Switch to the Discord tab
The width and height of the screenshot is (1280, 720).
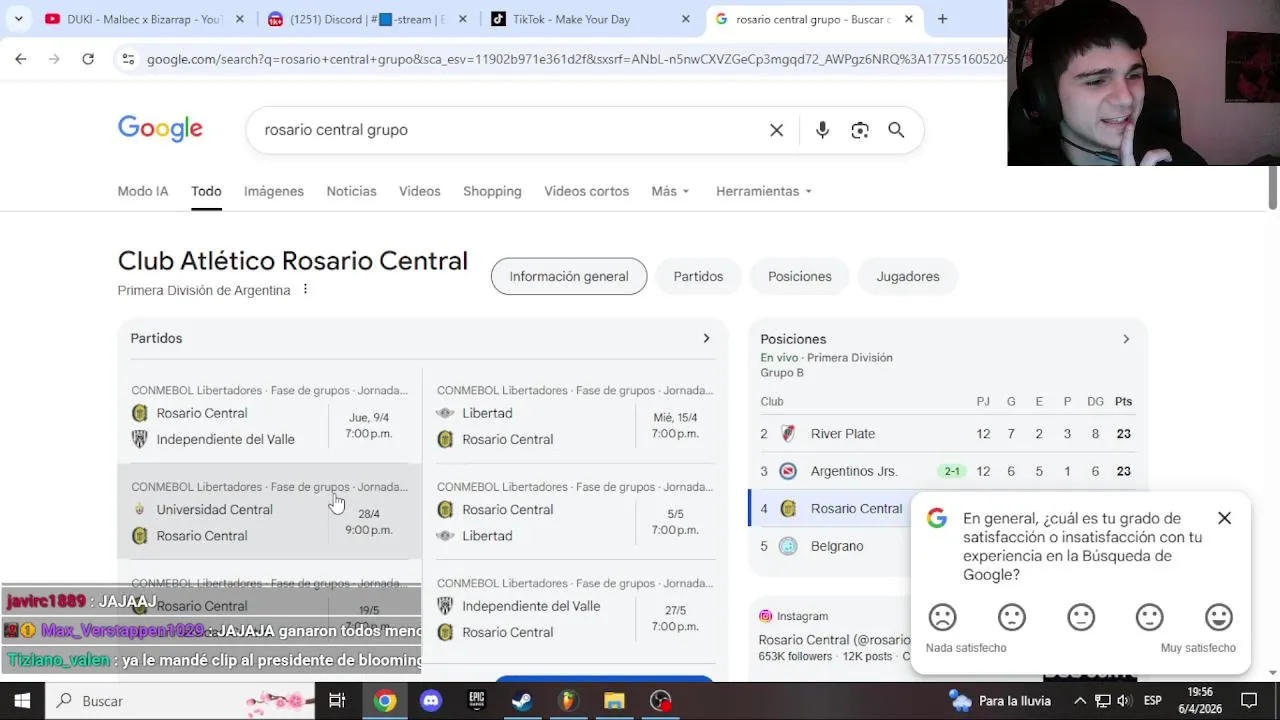pos(367,19)
